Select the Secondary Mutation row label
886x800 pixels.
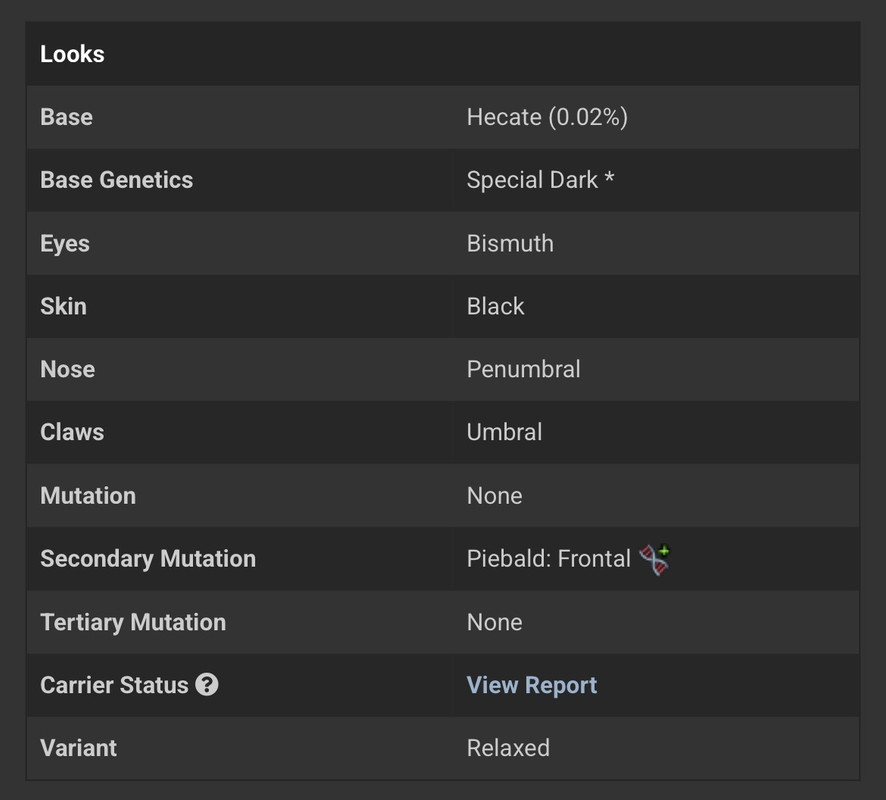pyautogui.click(x=148, y=559)
